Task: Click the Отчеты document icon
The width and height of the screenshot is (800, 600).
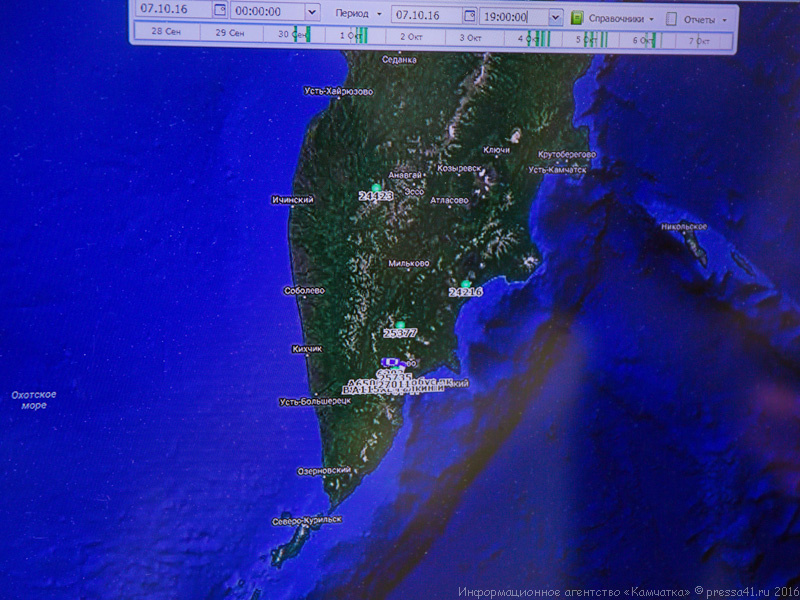Action: pos(671,19)
